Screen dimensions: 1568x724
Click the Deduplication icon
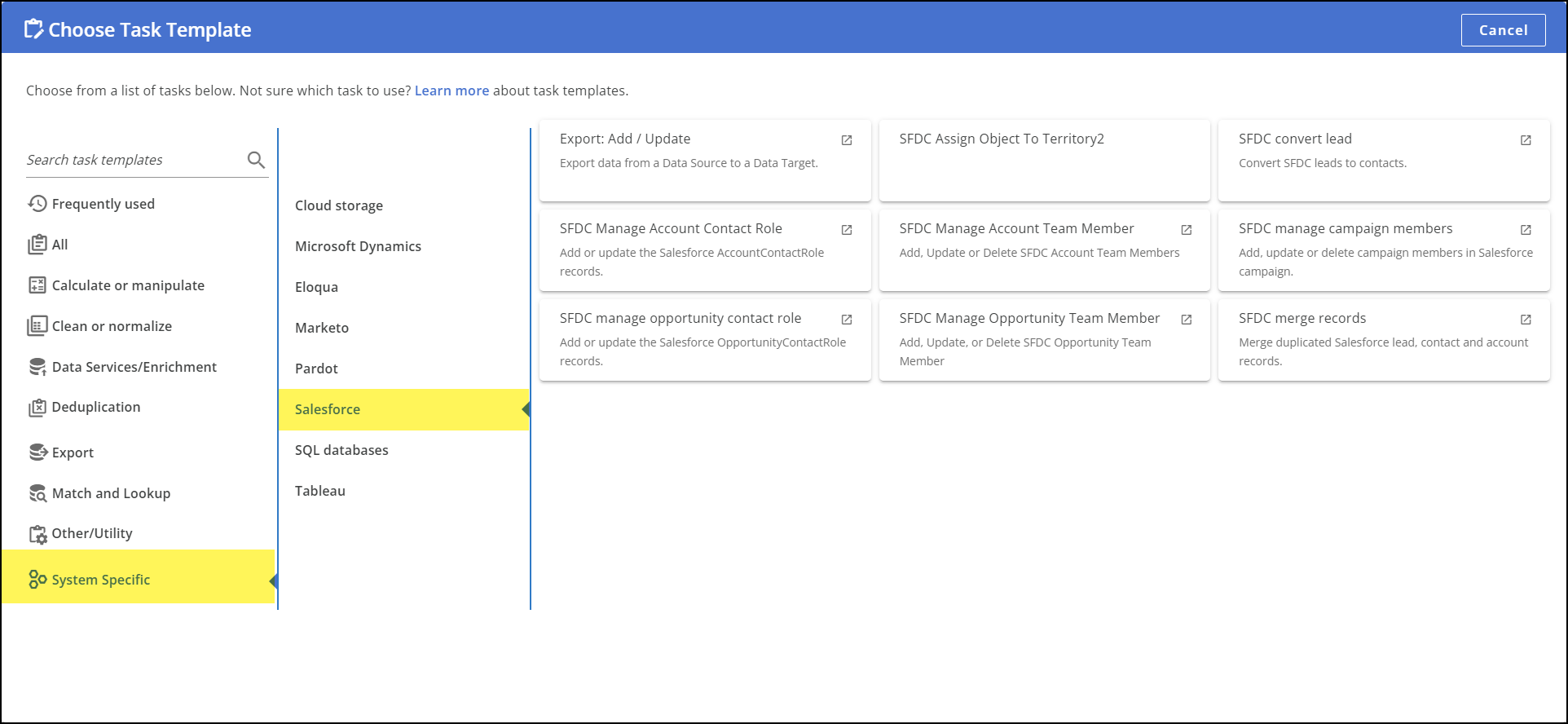[37, 408]
